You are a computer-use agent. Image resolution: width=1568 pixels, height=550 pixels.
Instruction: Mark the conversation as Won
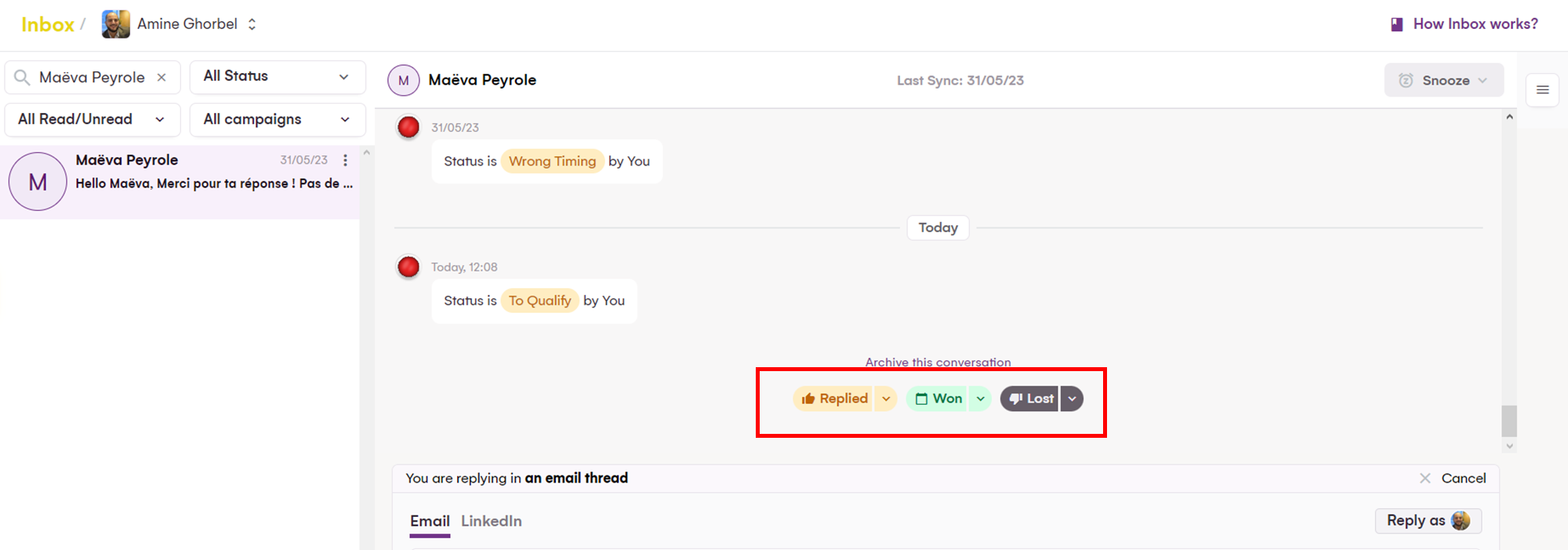939,399
